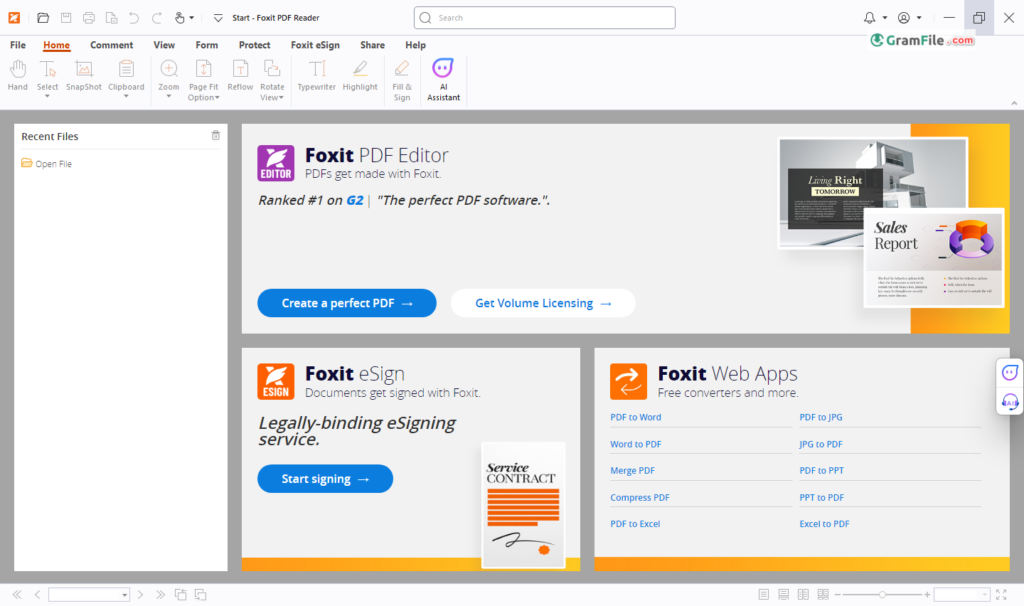The height and width of the screenshot is (606, 1024).
Task: Open Fill & Sign
Action: tap(402, 76)
